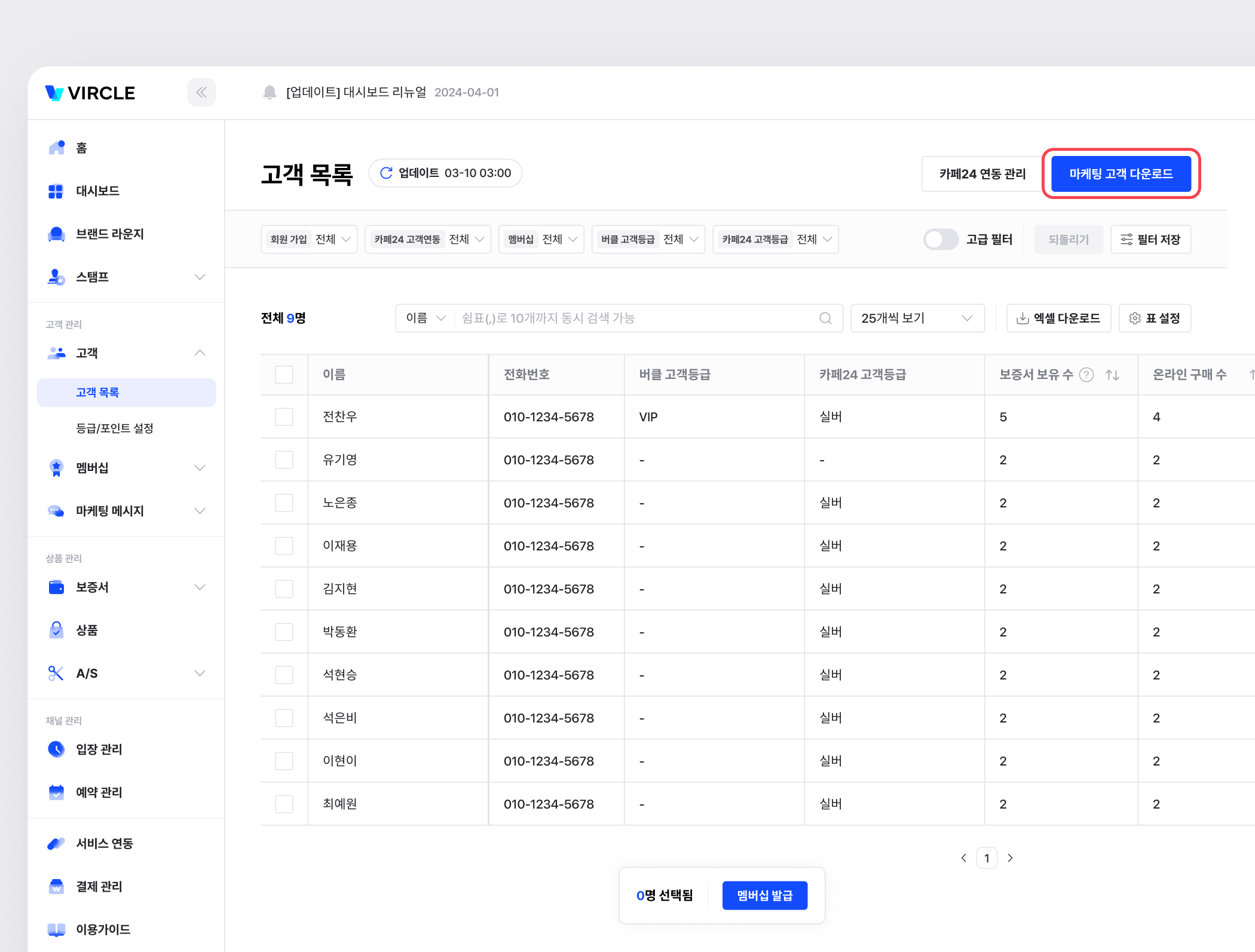
Task: Select the checkbox for 석현승
Action: point(284,675)
